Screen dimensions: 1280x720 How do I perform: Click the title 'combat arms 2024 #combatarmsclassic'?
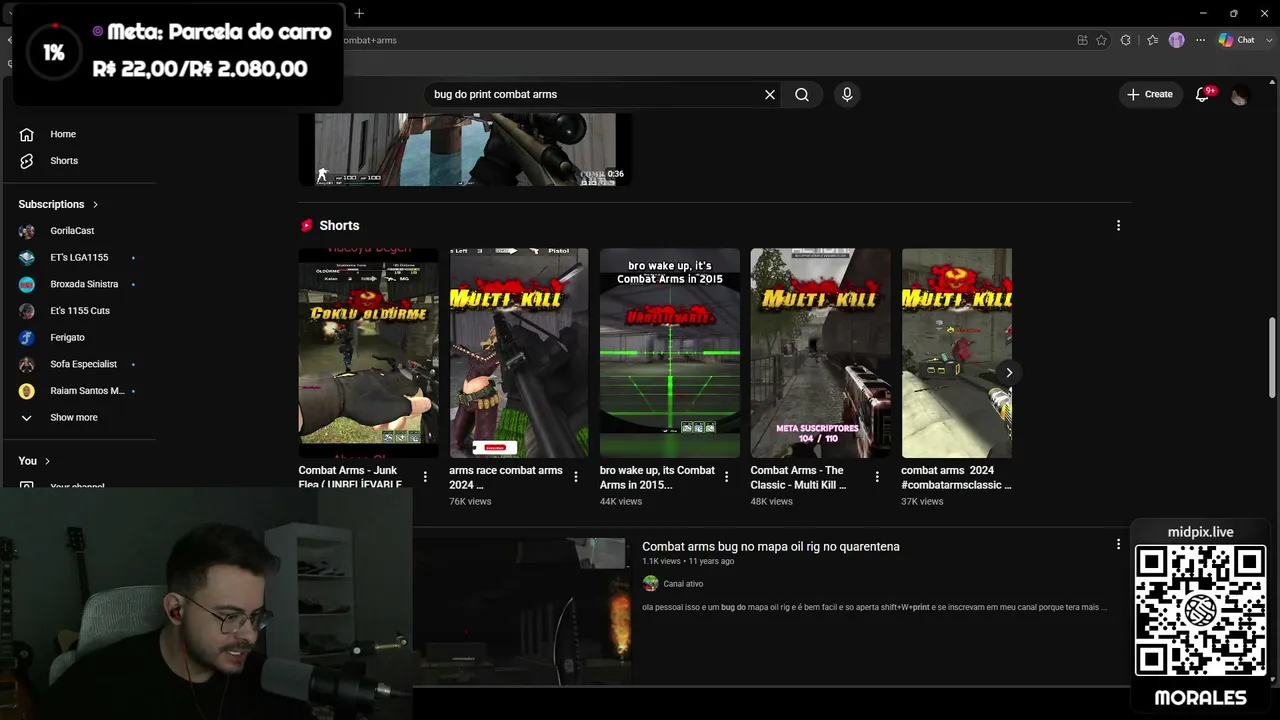(956, 477)
